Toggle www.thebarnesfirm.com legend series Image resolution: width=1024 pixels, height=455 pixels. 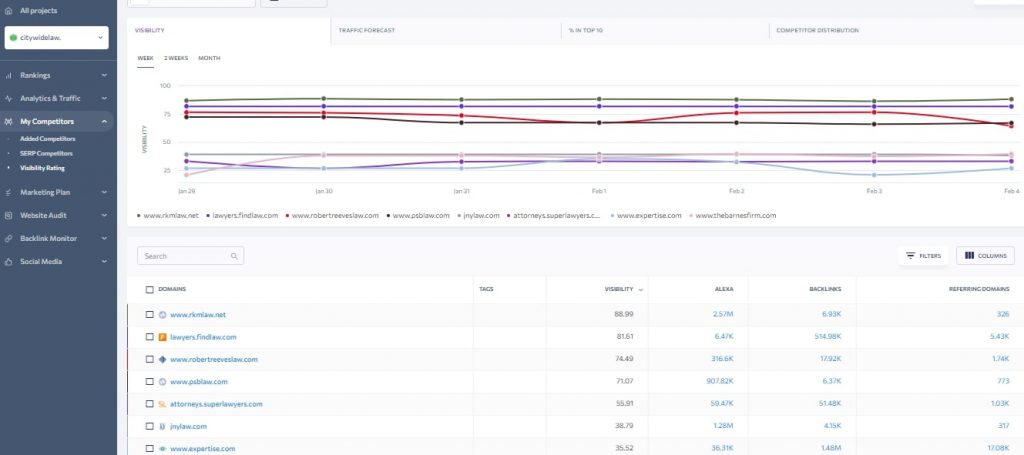[x=732, y=215]
